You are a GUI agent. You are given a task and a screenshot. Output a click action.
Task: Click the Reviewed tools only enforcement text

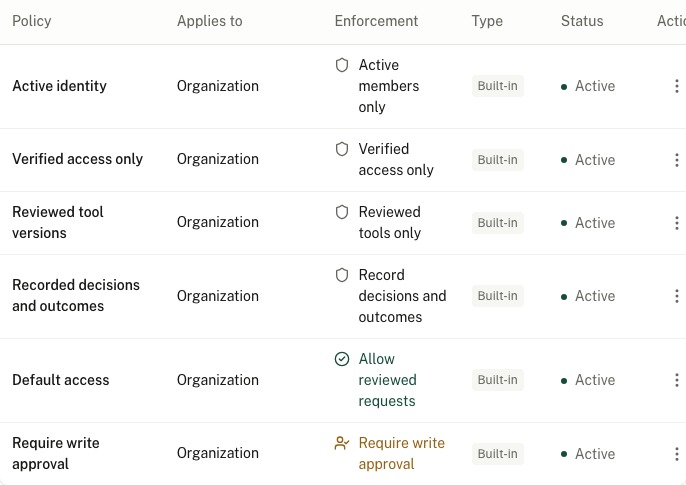point(390,223)
